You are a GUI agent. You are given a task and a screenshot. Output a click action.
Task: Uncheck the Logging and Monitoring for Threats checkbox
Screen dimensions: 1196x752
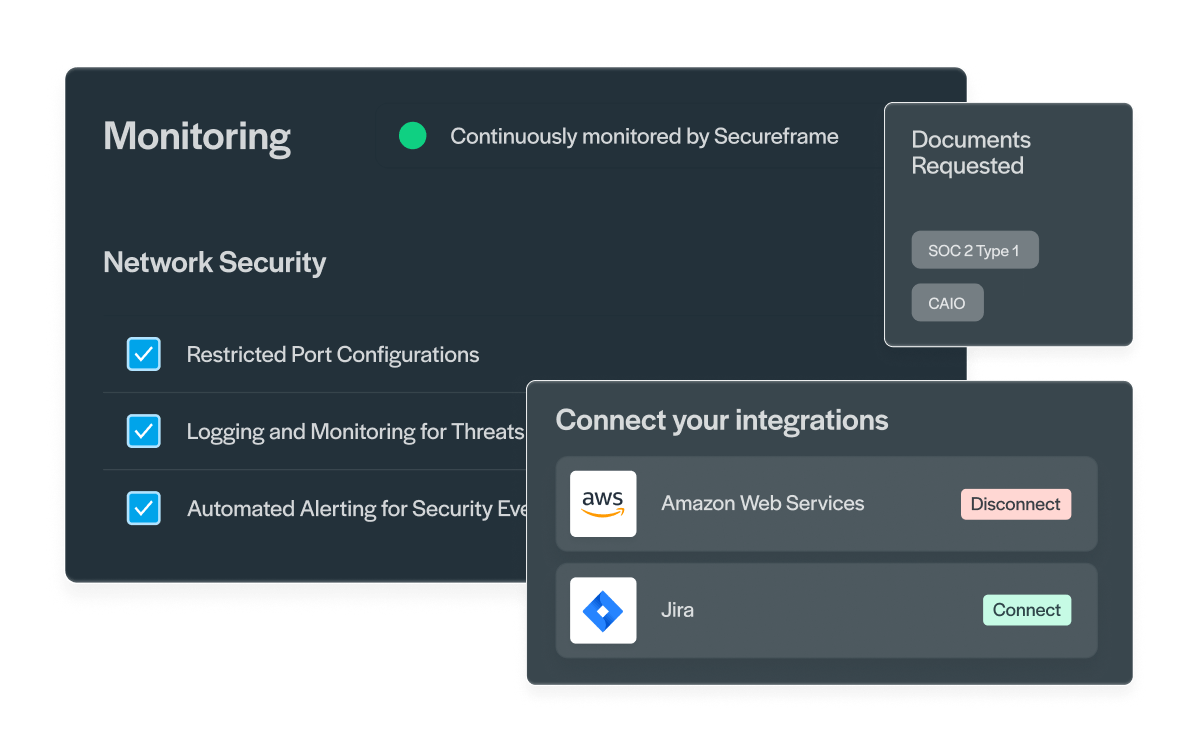tap(144, 431)
